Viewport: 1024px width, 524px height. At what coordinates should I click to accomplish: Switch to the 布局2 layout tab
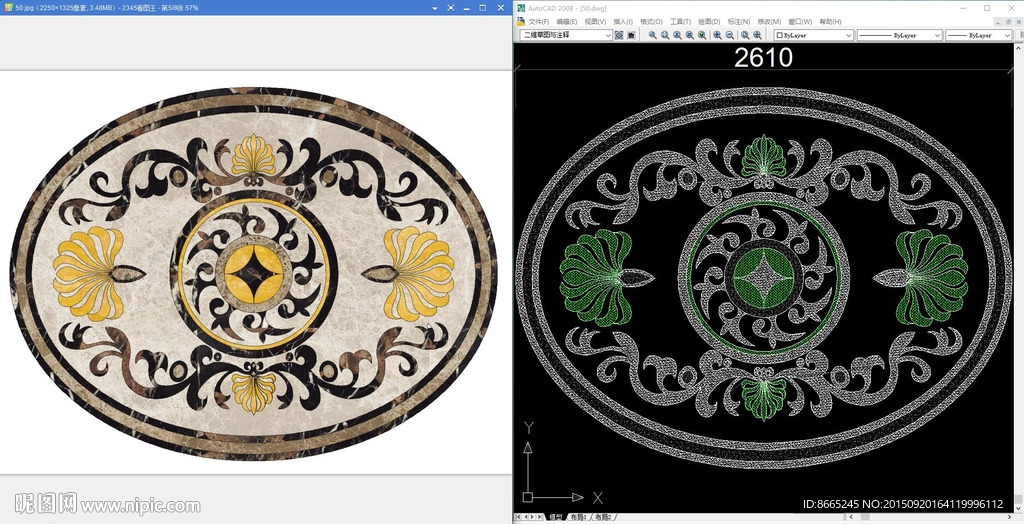click(x=601, y=517)
